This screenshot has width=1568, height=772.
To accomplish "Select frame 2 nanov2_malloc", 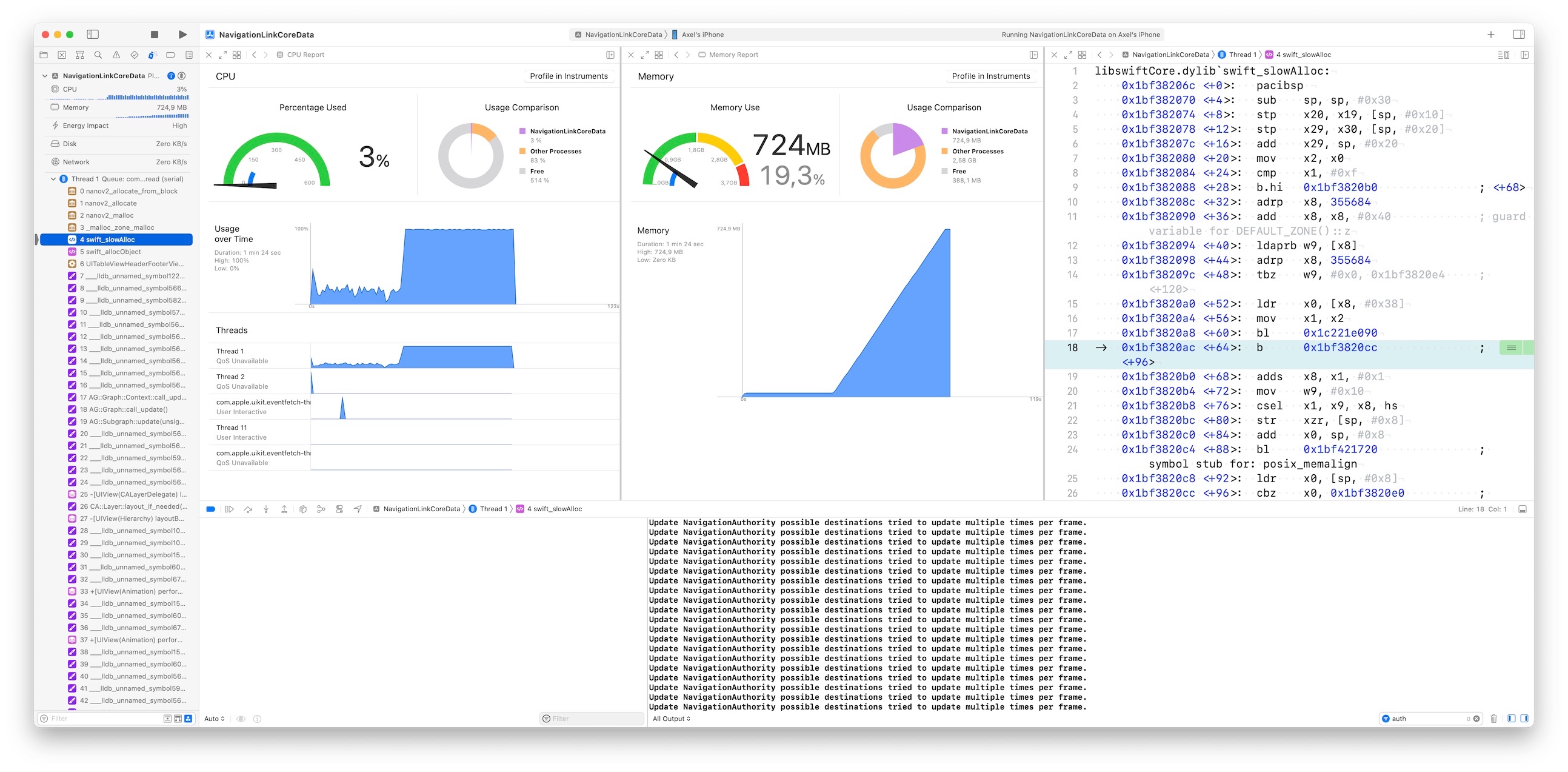I will 116,215.
